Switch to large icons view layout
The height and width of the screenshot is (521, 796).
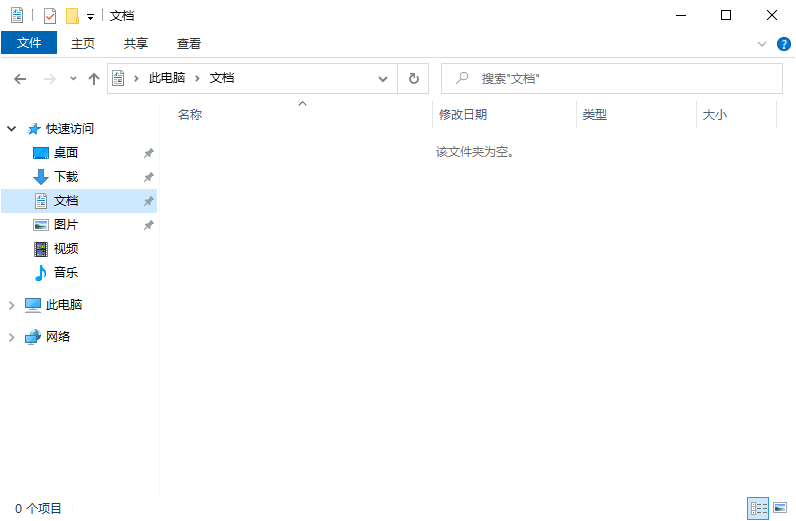[x=780, y=509]
